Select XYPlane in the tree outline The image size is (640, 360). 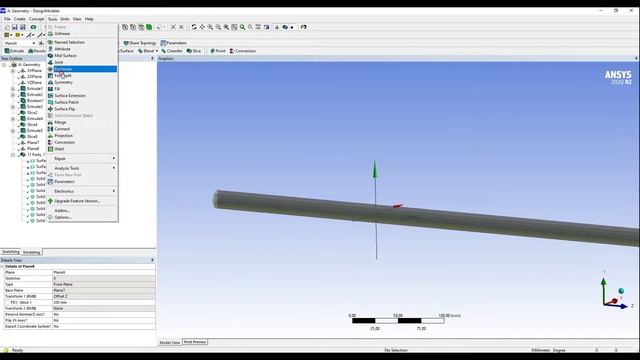34,71
